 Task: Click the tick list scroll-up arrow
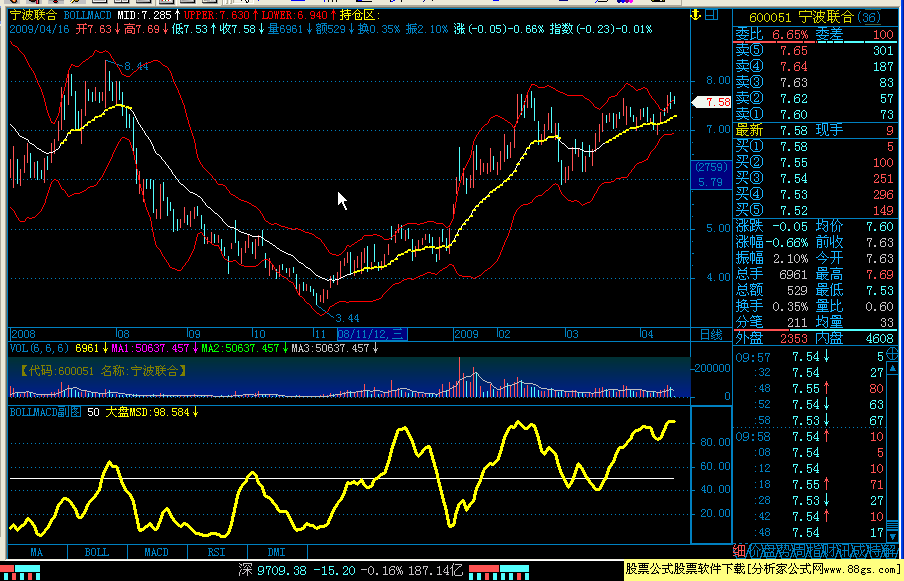[x=892, y=368]
